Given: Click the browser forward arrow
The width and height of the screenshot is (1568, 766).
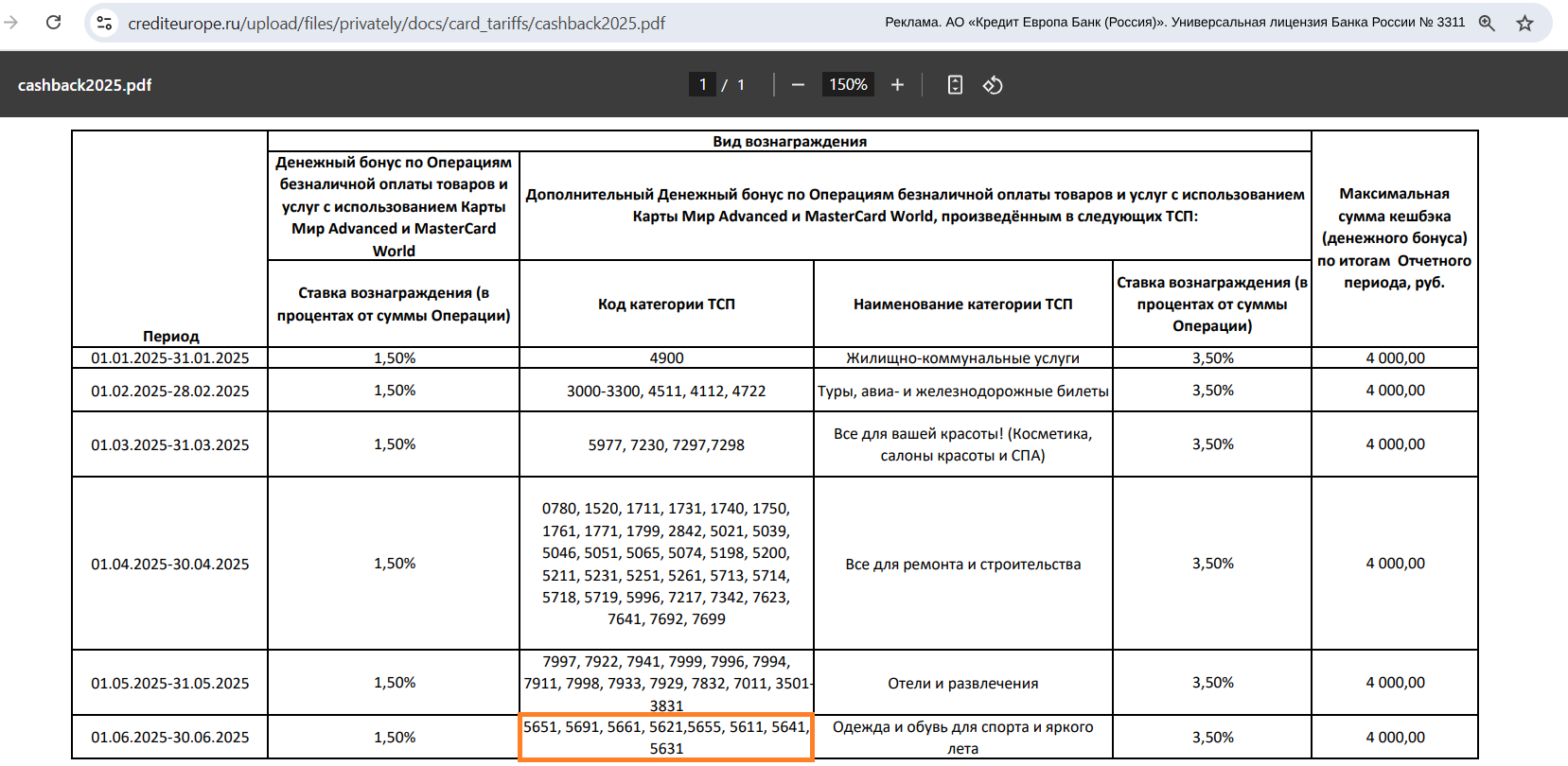Looking at the screenshot, I should coord(11,22).
